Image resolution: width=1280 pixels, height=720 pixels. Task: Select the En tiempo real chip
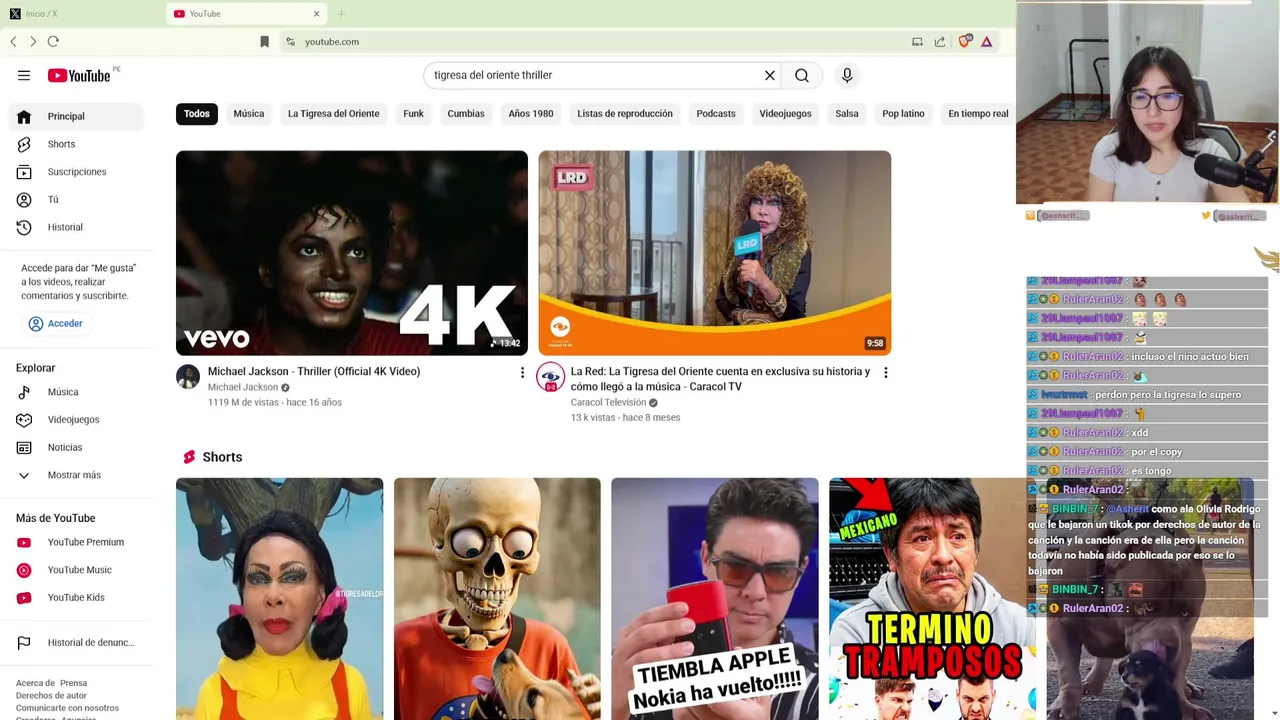point(978,114)
